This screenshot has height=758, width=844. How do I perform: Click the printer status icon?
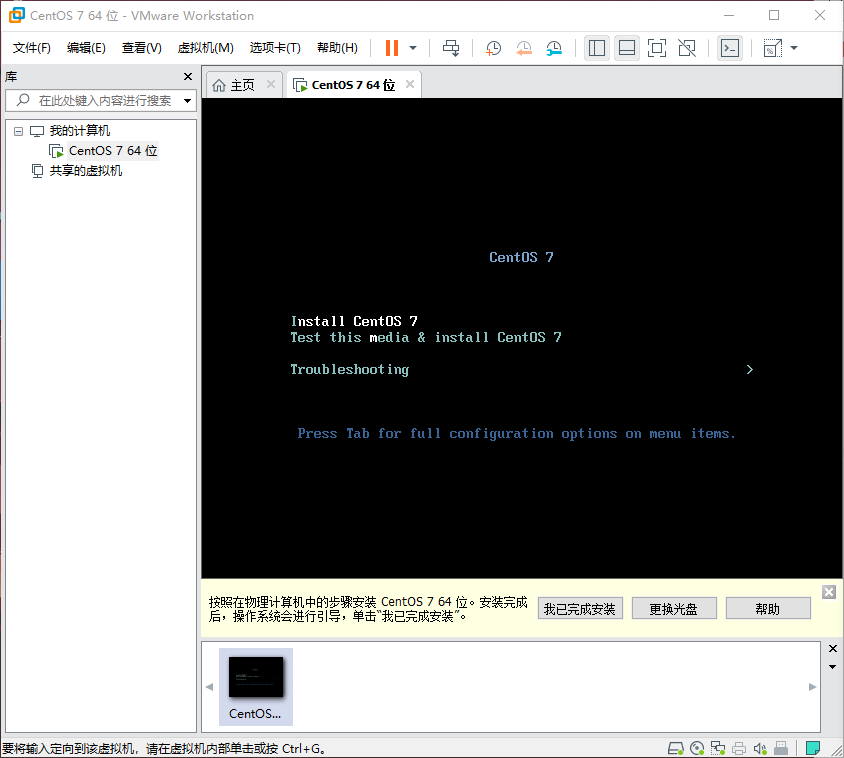point(739,748)
